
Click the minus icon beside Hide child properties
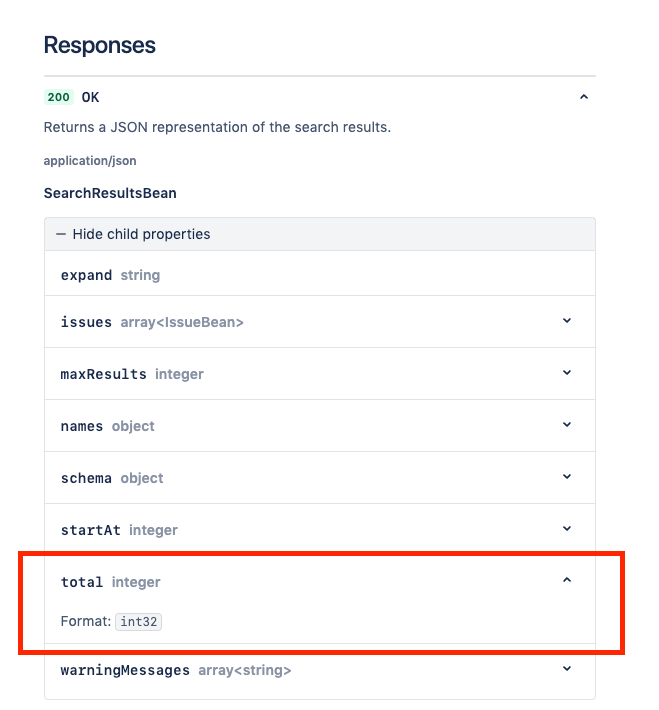pyautogui.click(x=61, y=235)
